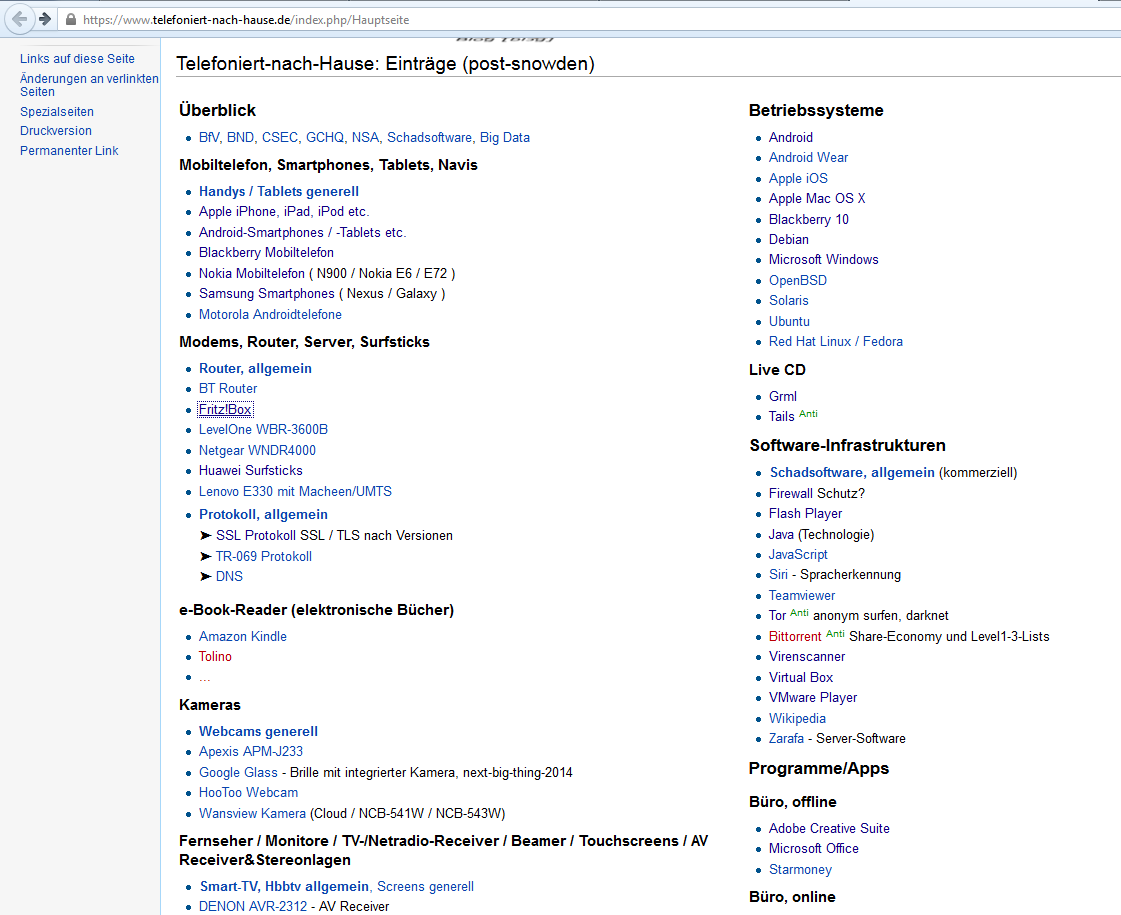The image size is (1121, 915).
Task: Open the OpenBSD operating system link
Action: coord(797,280)
